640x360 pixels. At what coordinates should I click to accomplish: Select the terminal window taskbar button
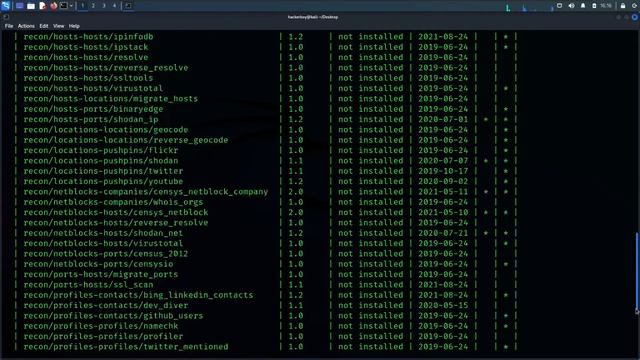click(128, 6)
